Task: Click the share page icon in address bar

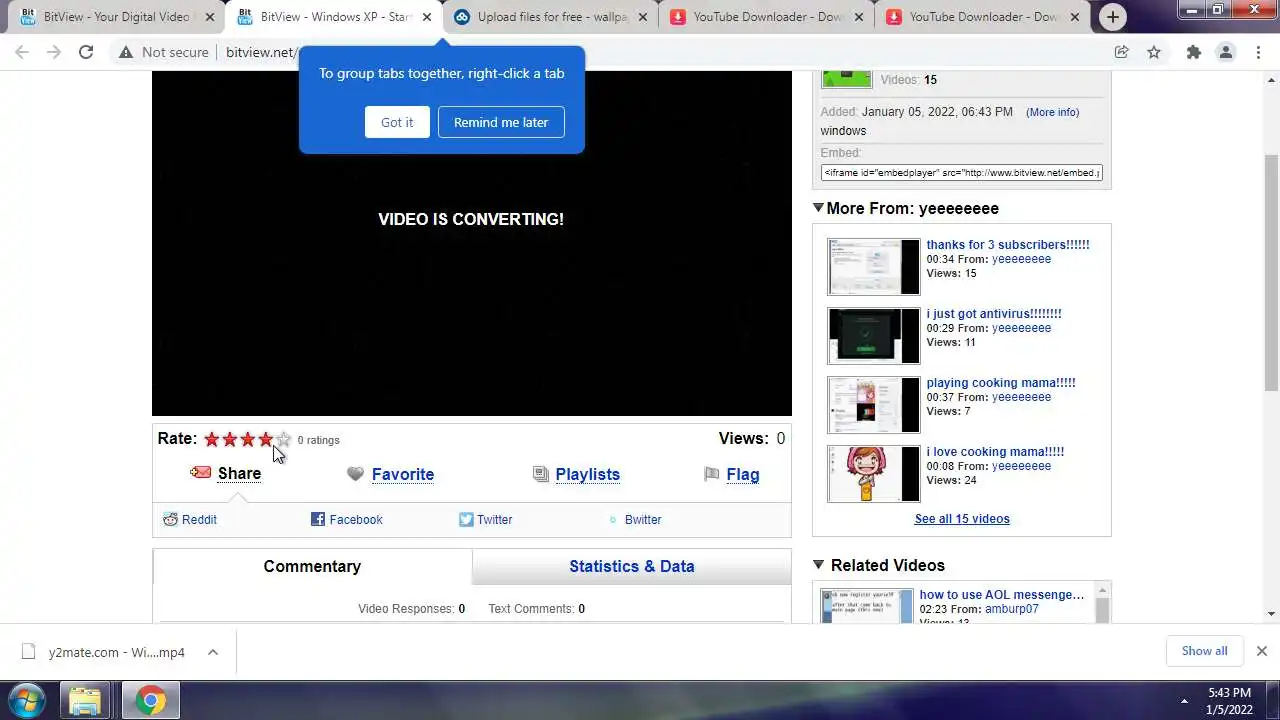Action: [1122, 52]
